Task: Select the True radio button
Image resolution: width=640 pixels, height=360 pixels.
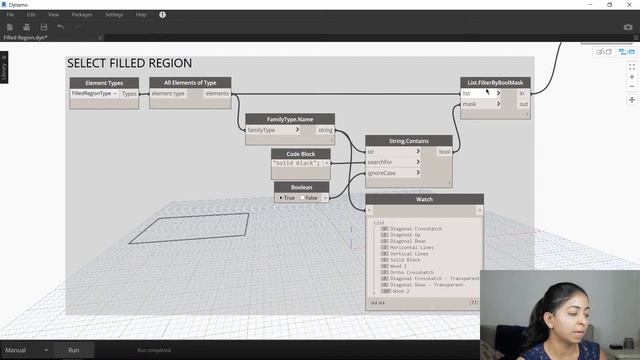Action: [x=280, y=198]
